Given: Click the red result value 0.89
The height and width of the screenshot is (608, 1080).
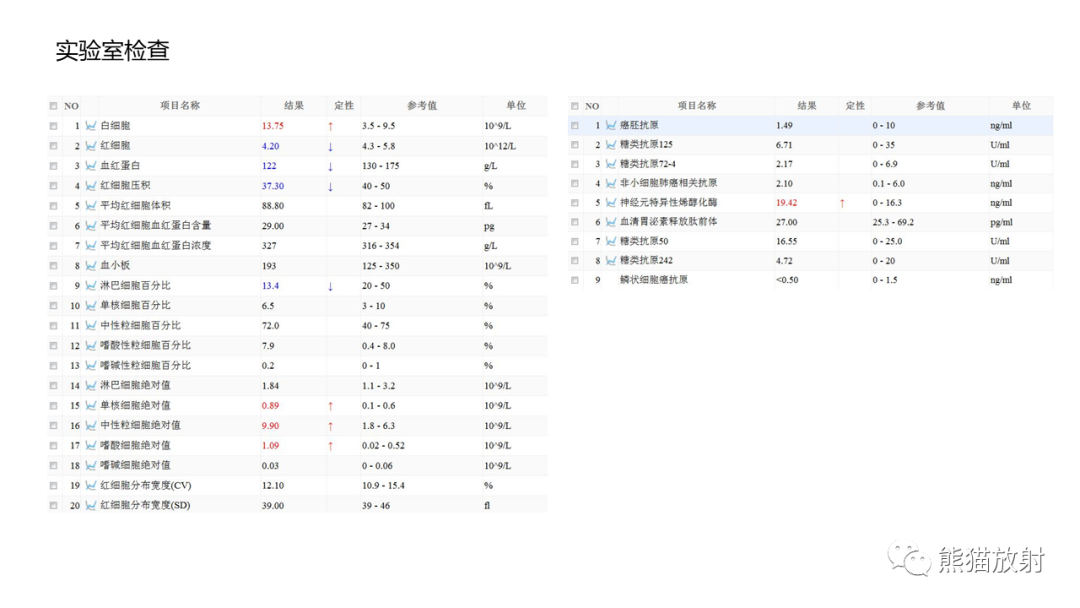Looking at the screenshot, I should (x=270, y=406).
